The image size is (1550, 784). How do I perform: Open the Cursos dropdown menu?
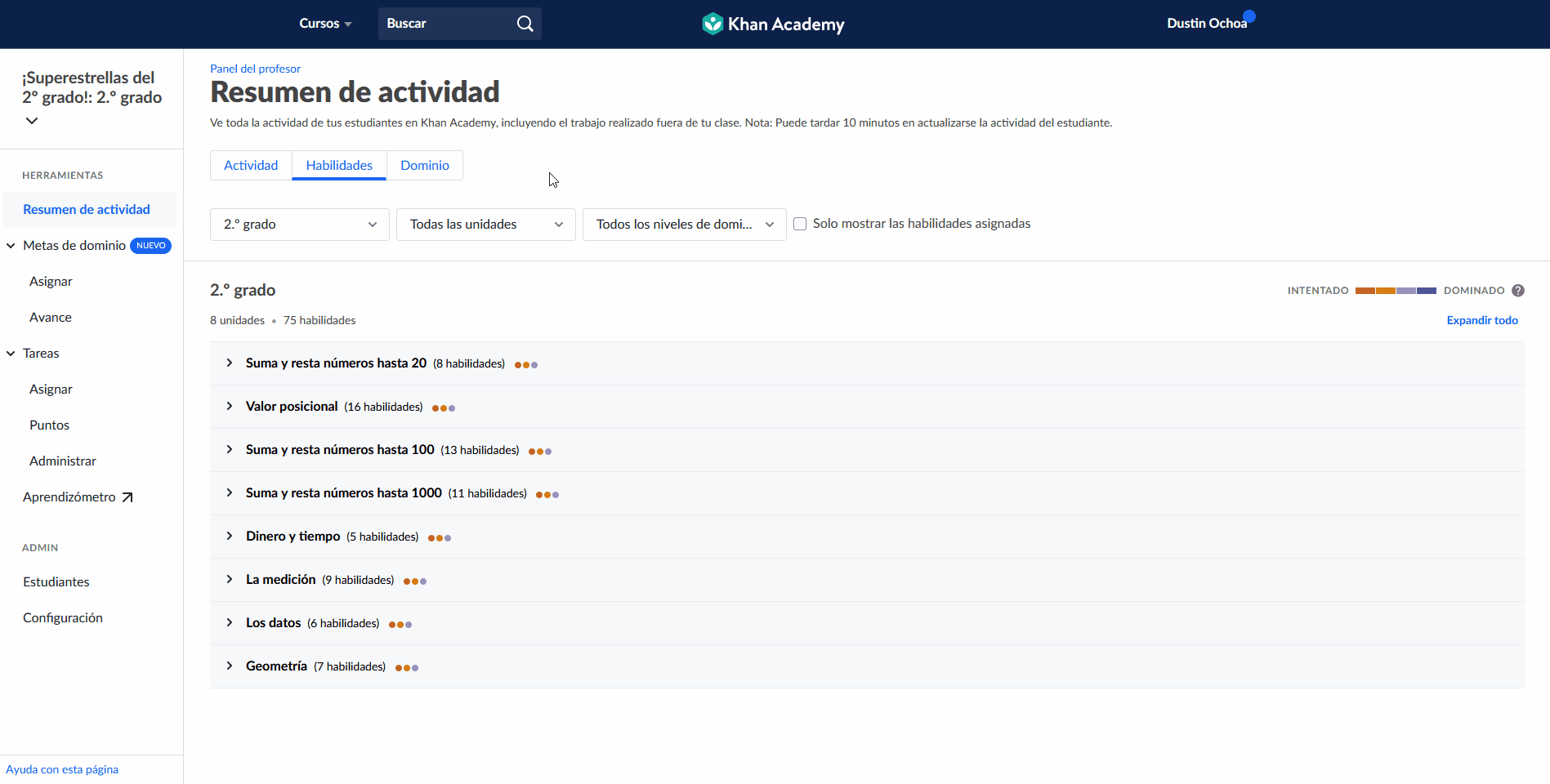coord(325,24)
